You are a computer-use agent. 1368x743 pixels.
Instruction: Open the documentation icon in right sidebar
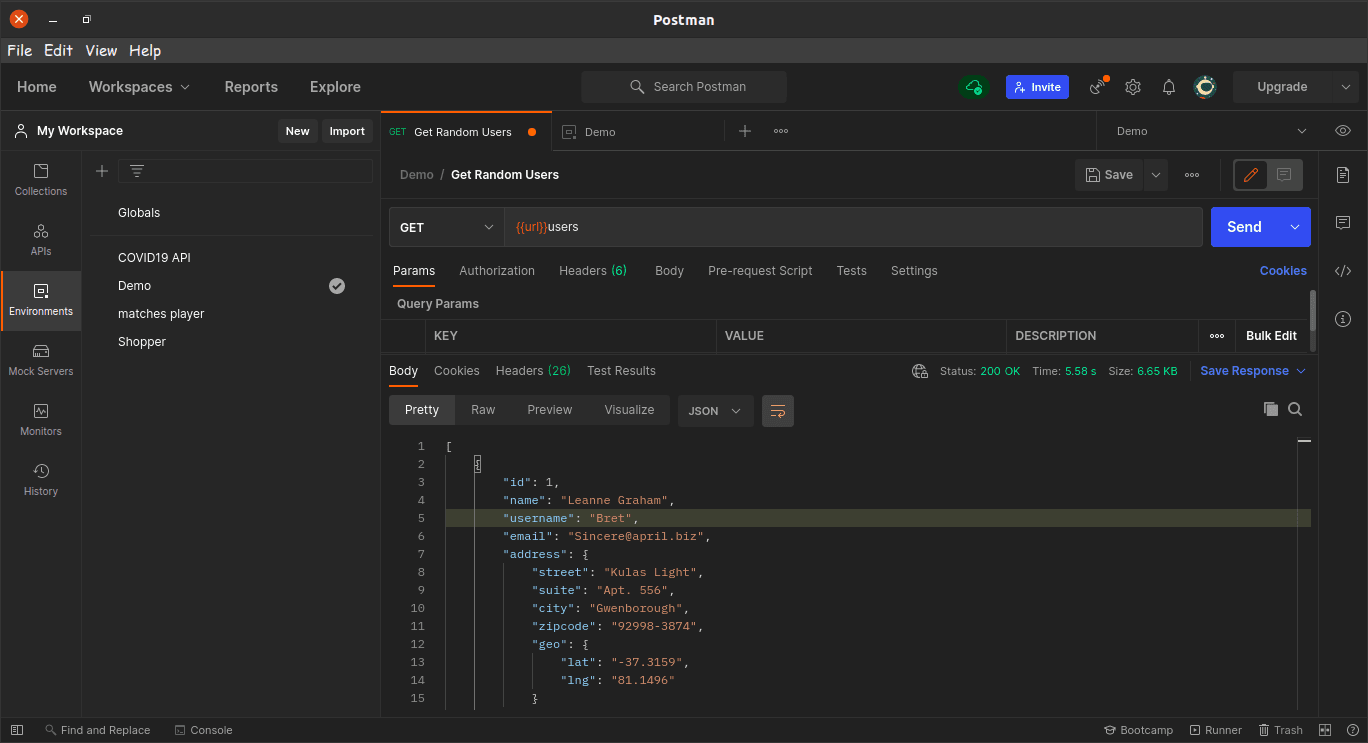1343,175
